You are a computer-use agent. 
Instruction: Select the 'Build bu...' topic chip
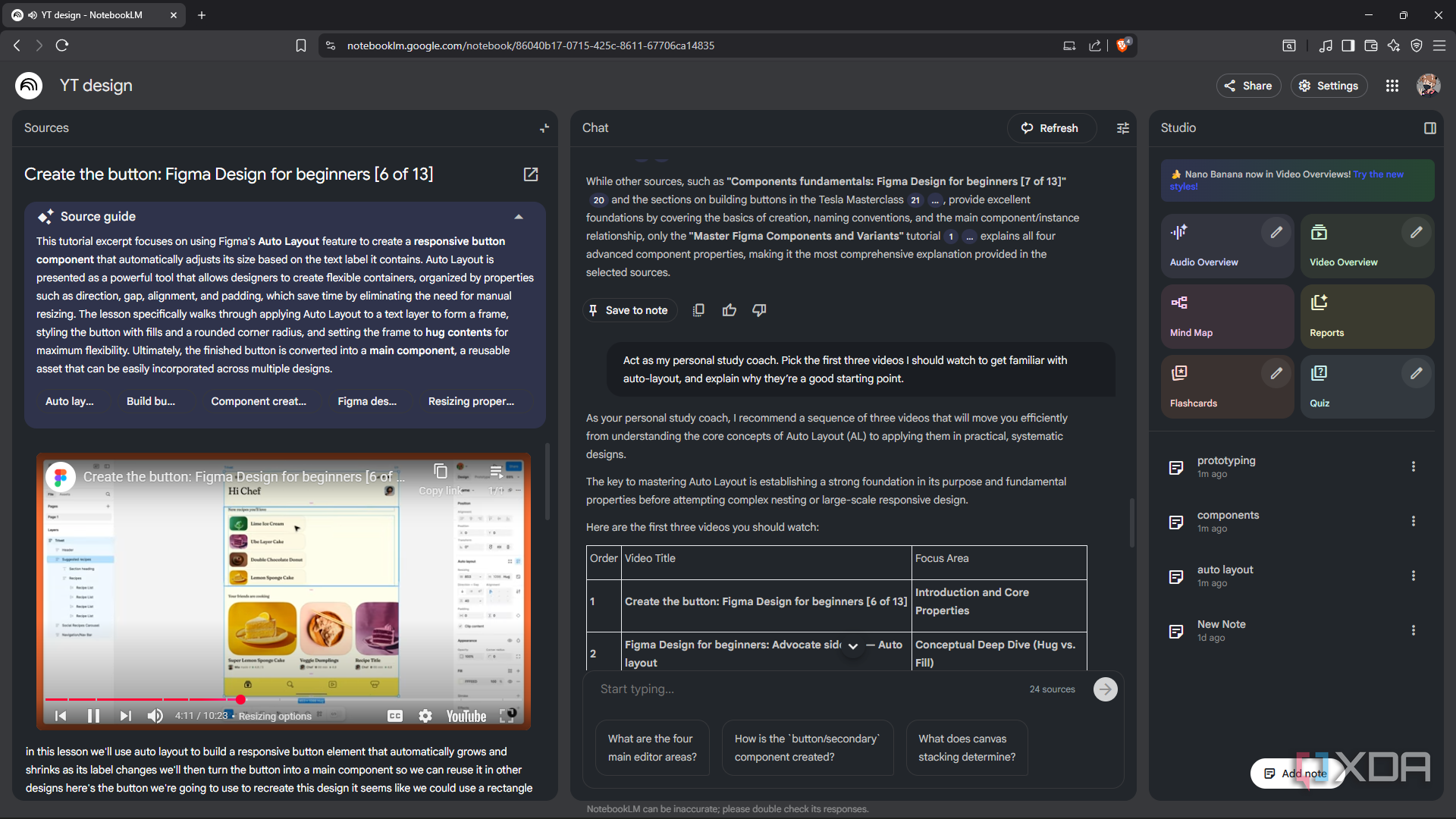[151, 401]
